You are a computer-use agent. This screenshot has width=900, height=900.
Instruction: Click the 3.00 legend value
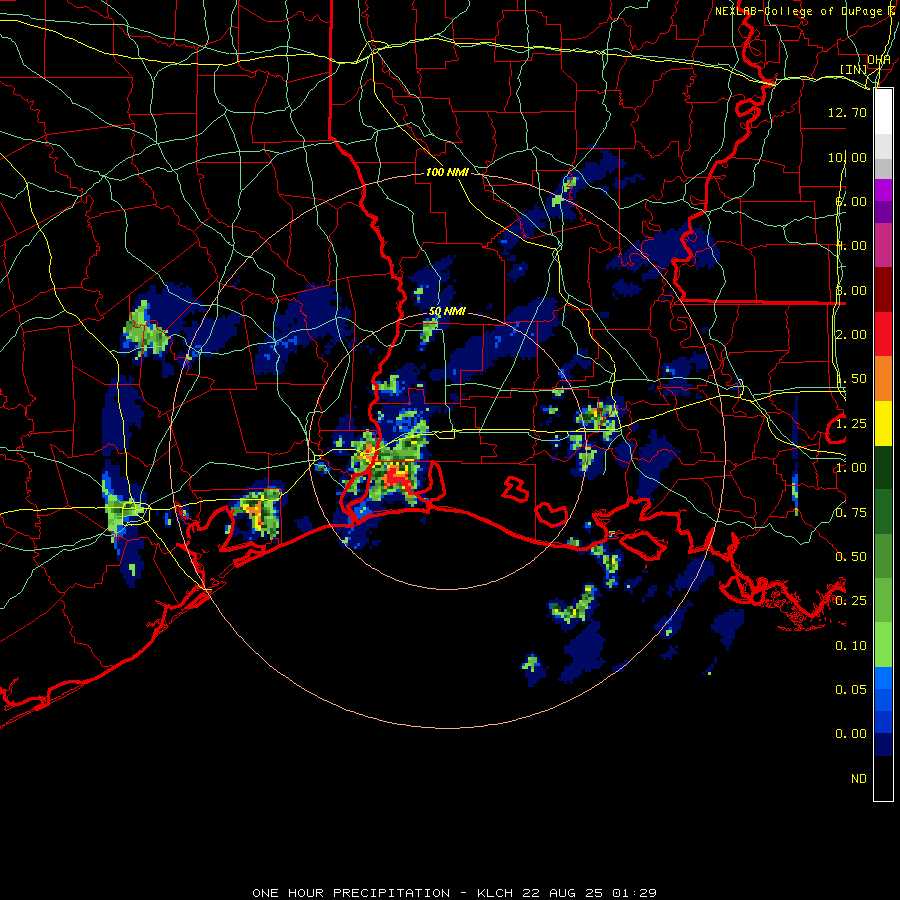coord(851,290)
